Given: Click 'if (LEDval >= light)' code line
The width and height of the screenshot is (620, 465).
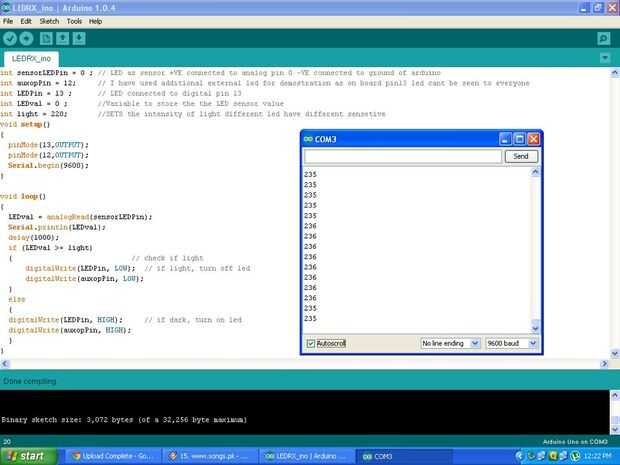Looking at the screenshot, I should (x=50, y=248).
